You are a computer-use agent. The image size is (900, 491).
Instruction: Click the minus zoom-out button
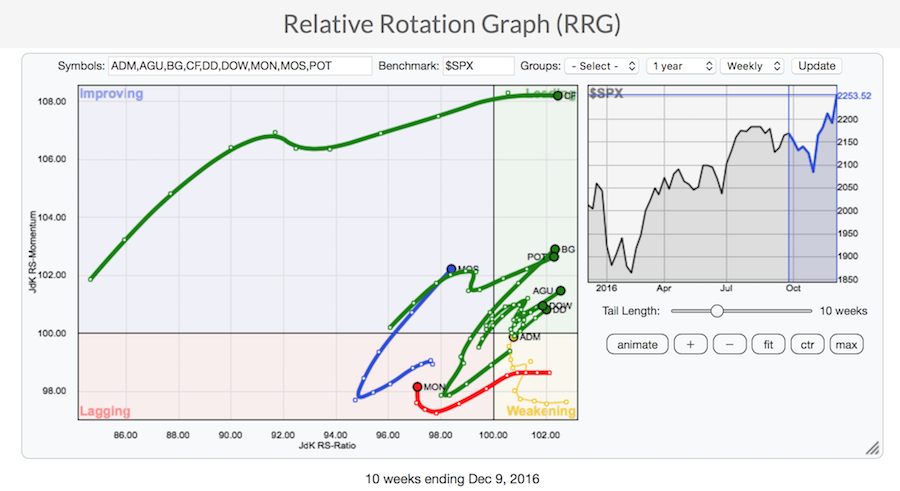(x=730, y=345)
